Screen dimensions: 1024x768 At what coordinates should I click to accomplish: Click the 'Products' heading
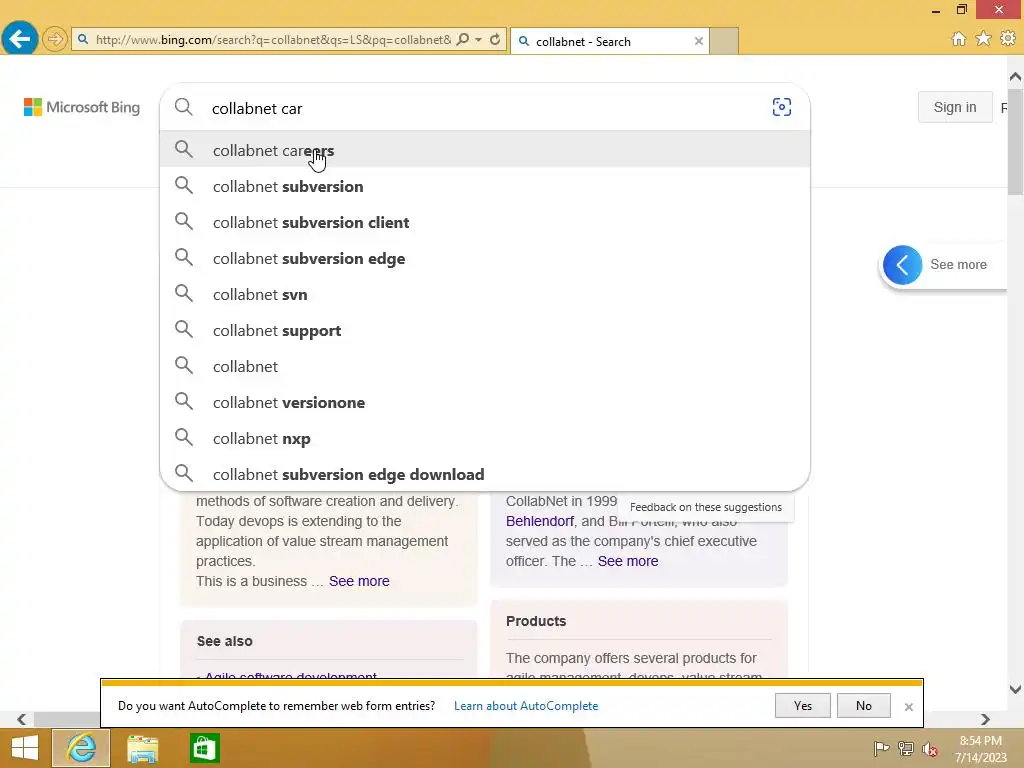[x=536, y=621]
